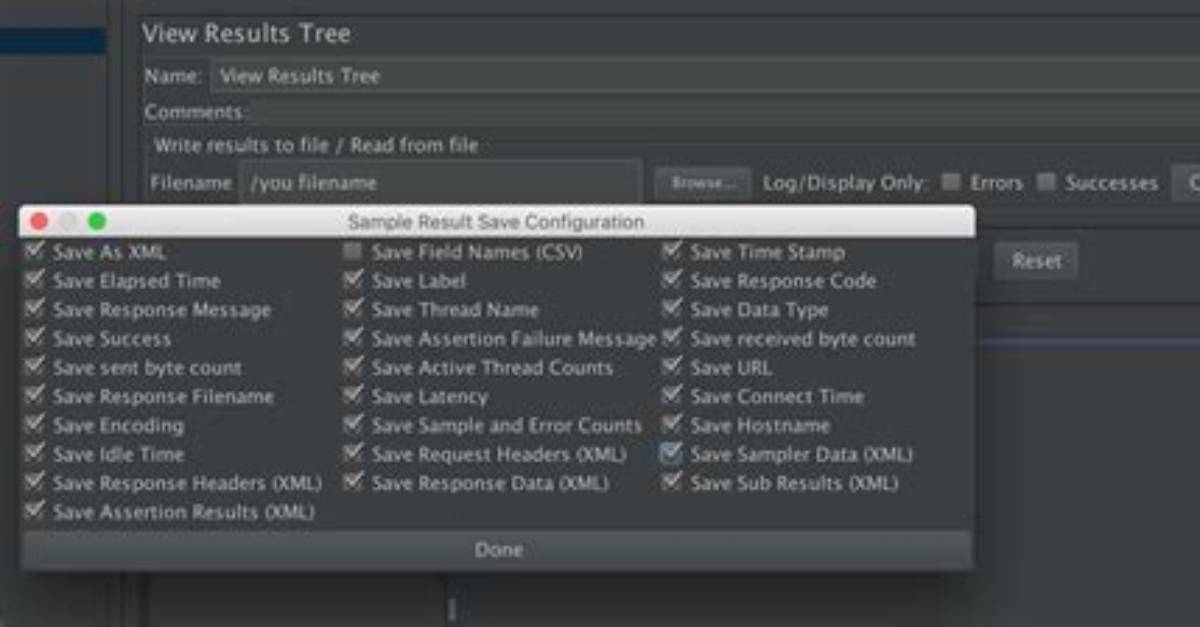Toggle the Save As XML checkbox
The height and width of the screenshot is (627, 1200).
tap(36, 251)
